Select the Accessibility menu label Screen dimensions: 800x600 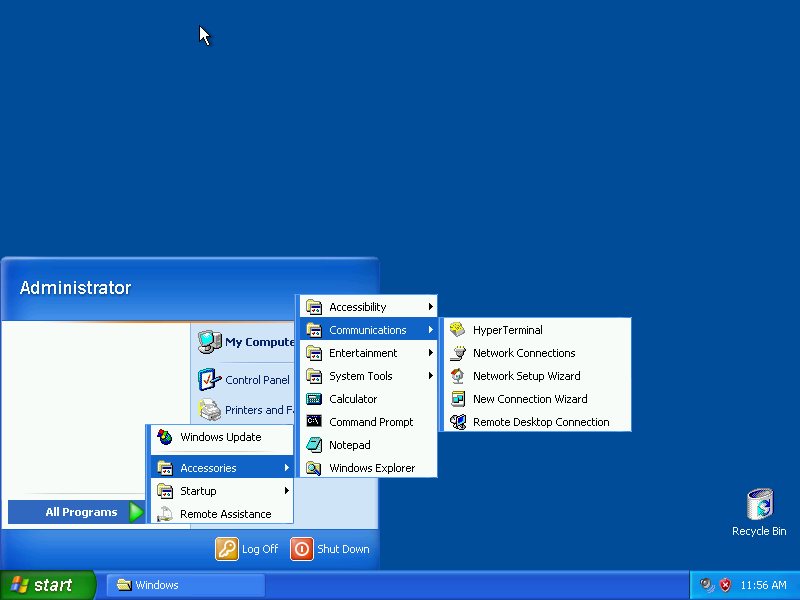click(358, 307)
